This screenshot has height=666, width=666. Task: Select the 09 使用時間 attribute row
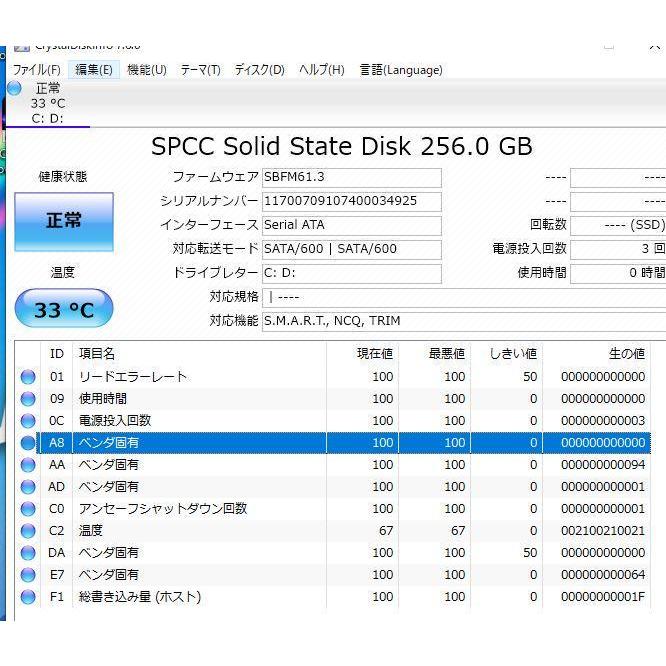(333, 399)
